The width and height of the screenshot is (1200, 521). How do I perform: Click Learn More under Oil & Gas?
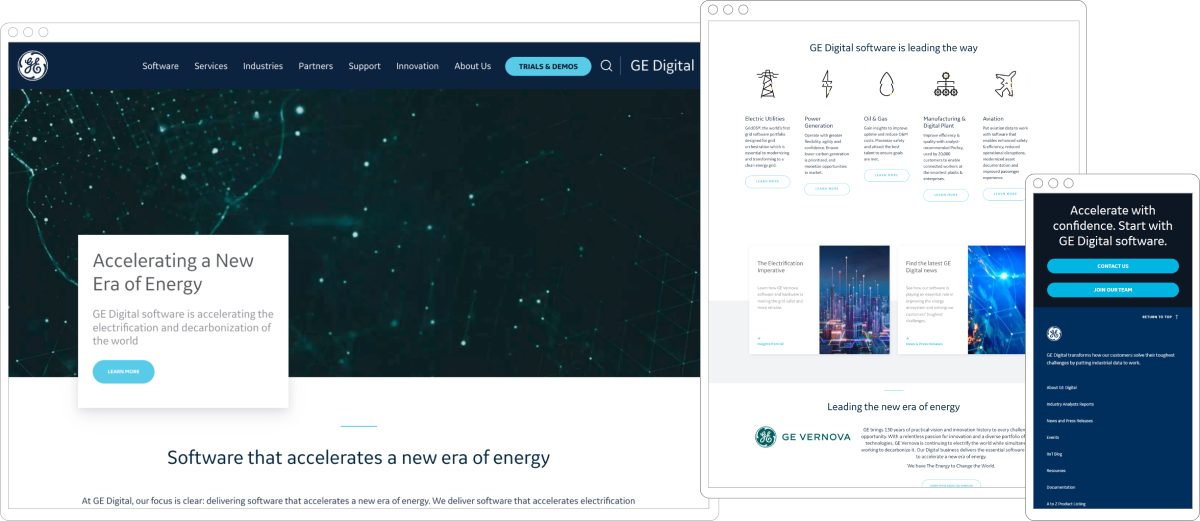point(886,175)
